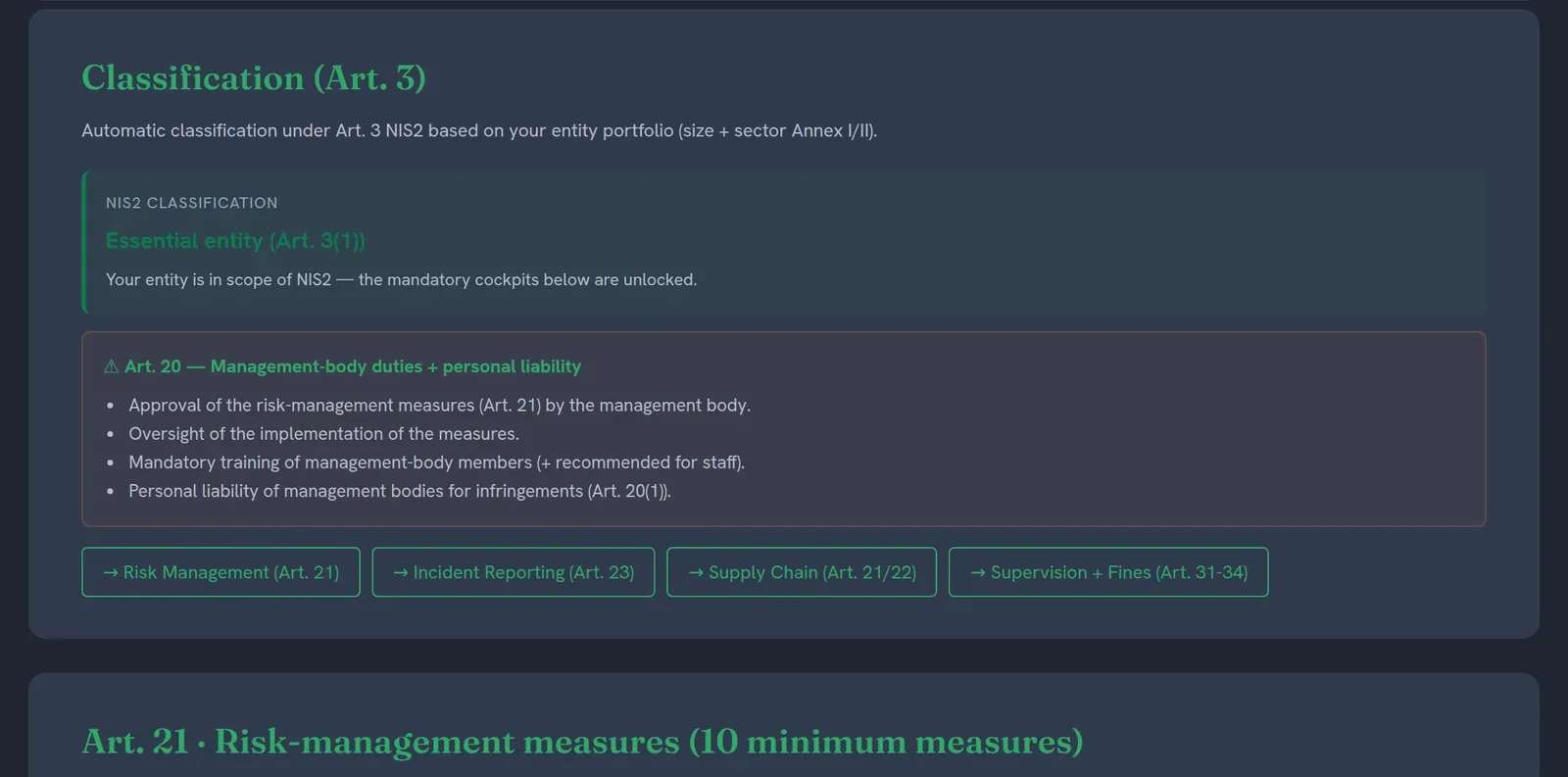1568x777 pixels.
Task: Click 'Art. 20 — Management-body duties + personal liability' title
Action: point(353,366)
